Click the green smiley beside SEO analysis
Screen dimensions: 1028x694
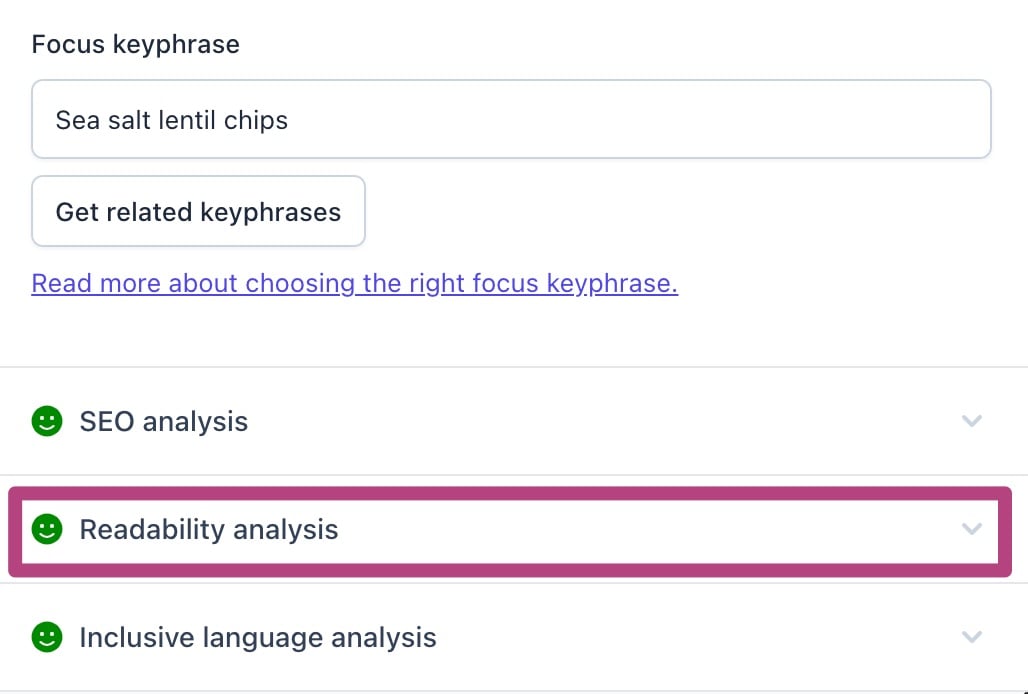pos(47,421)
